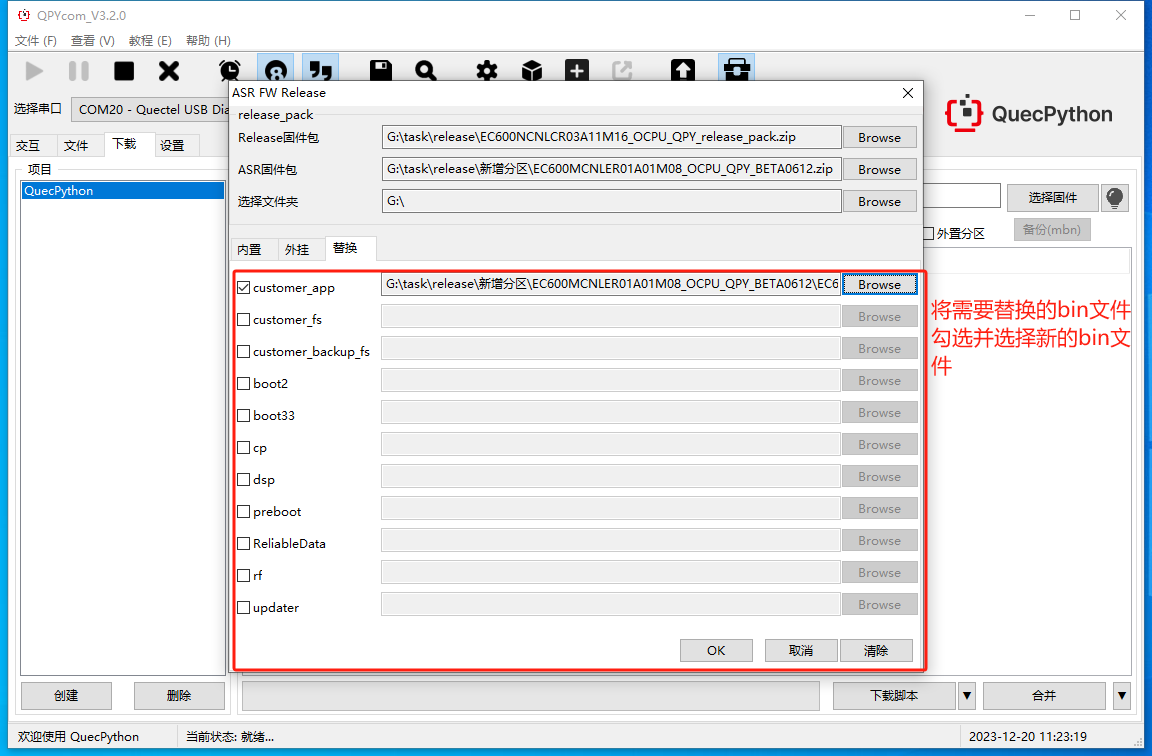Check the preboot checkbox
Image resolution: width=1152 pixels, height=756 pixels.
(244, 511)
